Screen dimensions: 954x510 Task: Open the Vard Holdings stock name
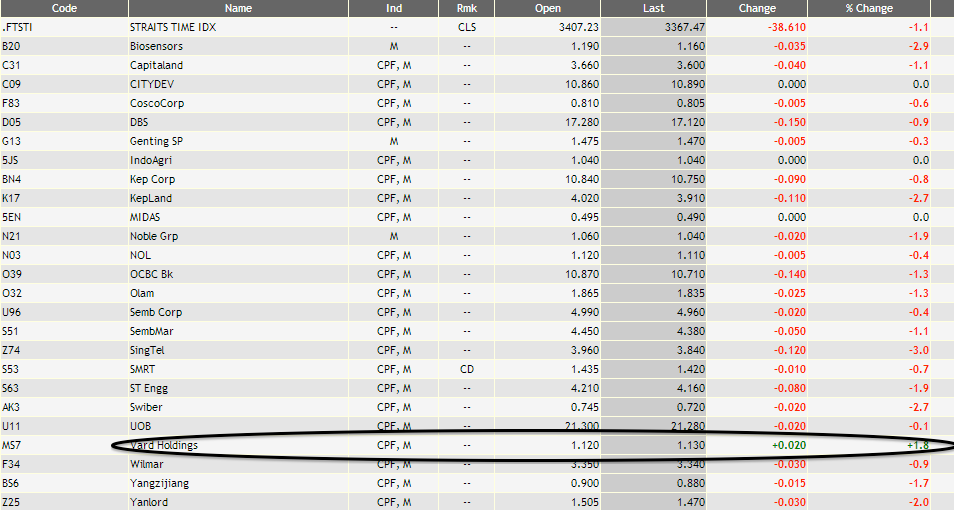[x=164, y=445]
